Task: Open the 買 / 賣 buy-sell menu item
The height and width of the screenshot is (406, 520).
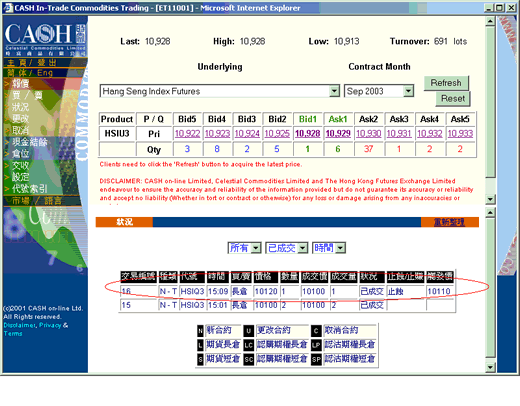Action: click(x=27, y=95)
